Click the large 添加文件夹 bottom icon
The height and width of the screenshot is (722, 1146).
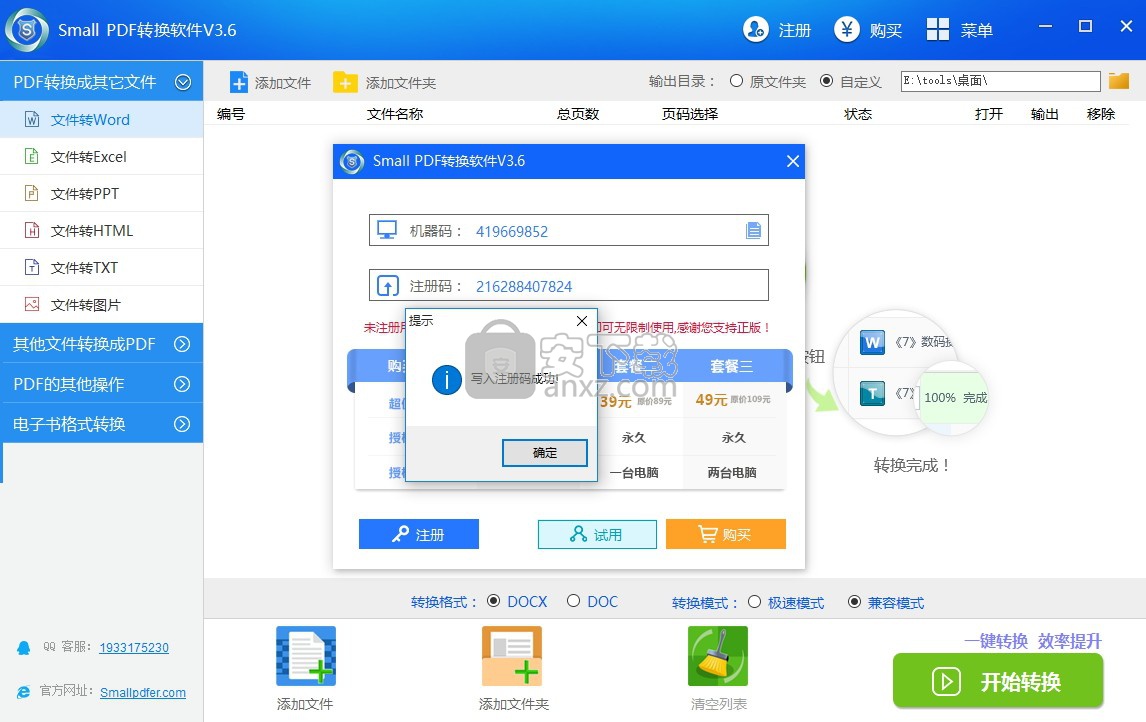tap(512, 656)
